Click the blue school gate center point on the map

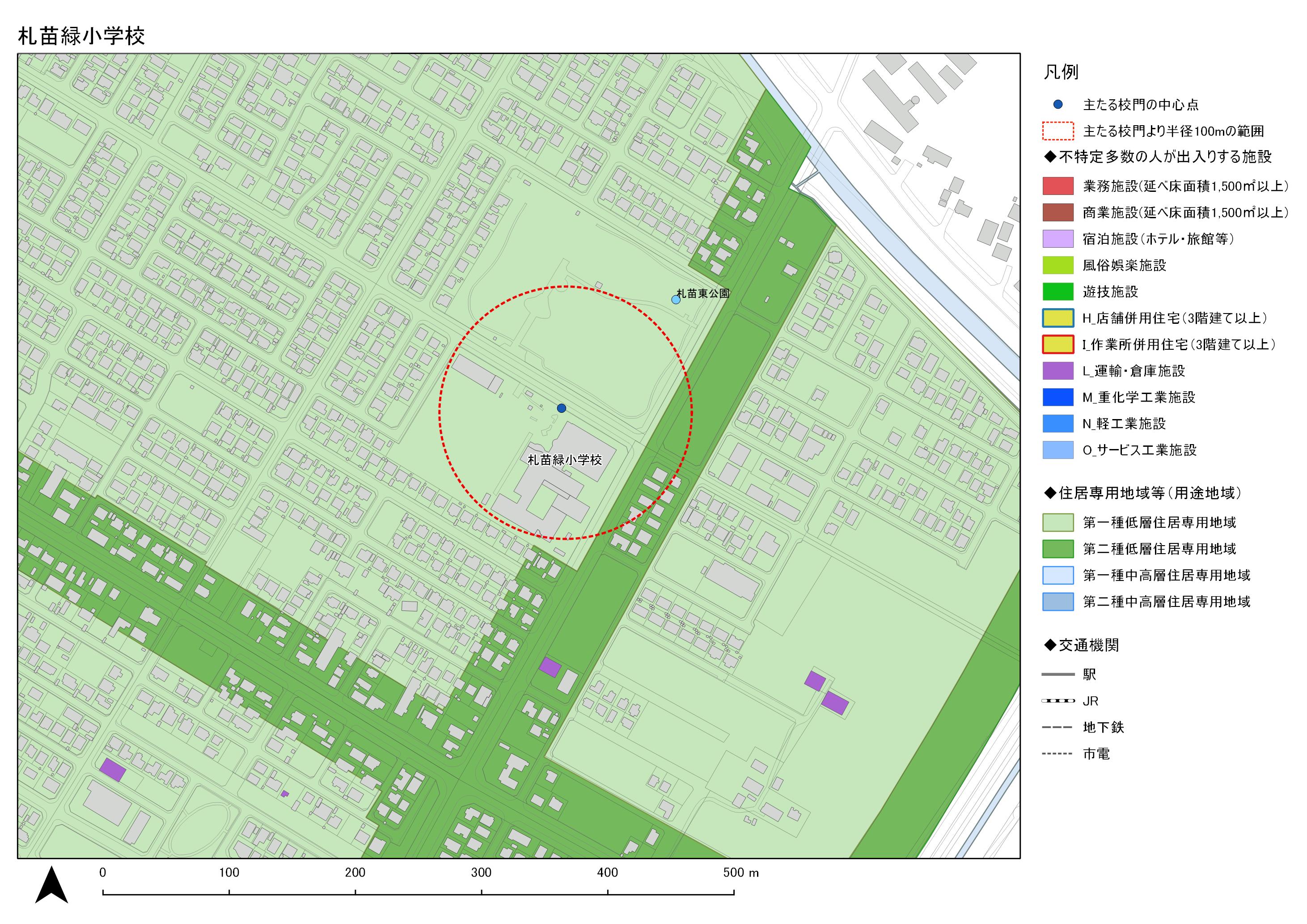click(x=561, y=408)
